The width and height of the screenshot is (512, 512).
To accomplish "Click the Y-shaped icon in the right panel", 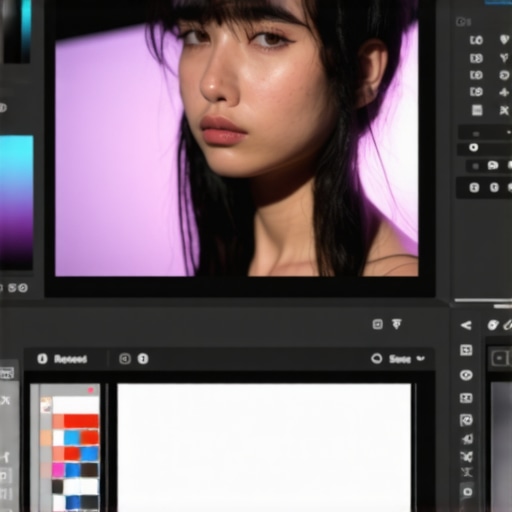I will (x=504, y=58).
